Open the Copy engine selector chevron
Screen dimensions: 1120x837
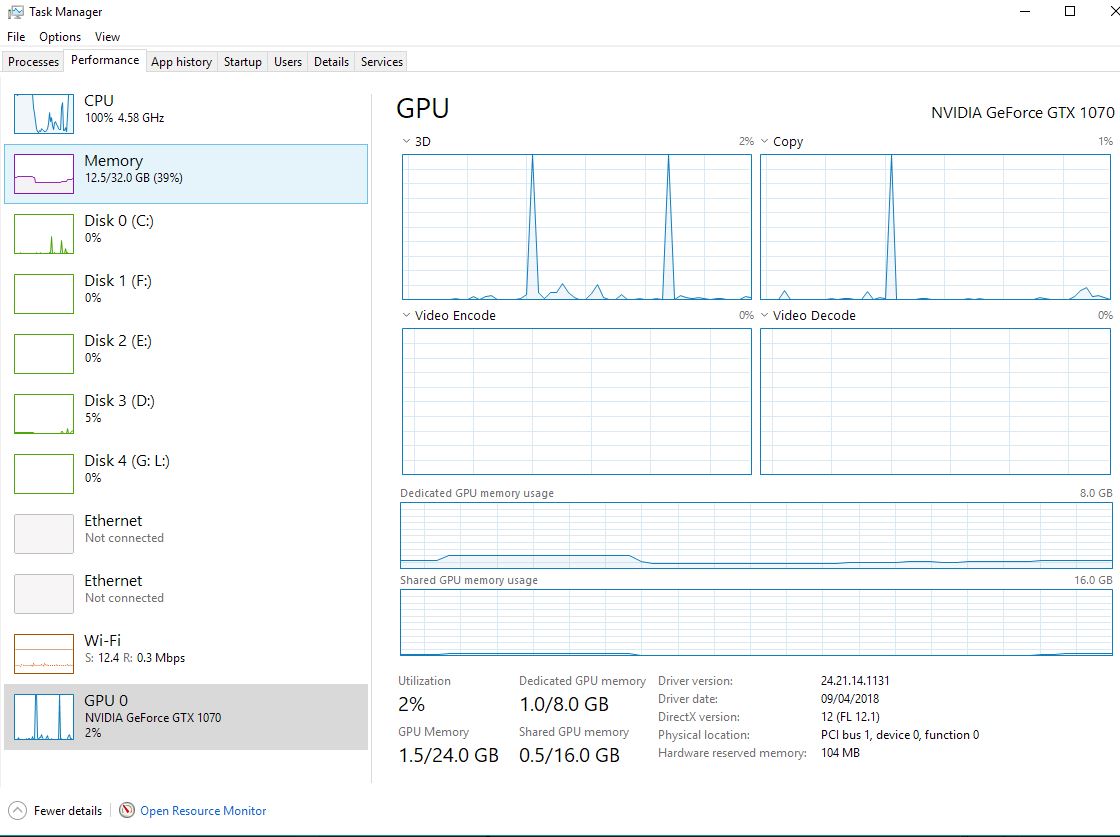click(765, 142)
